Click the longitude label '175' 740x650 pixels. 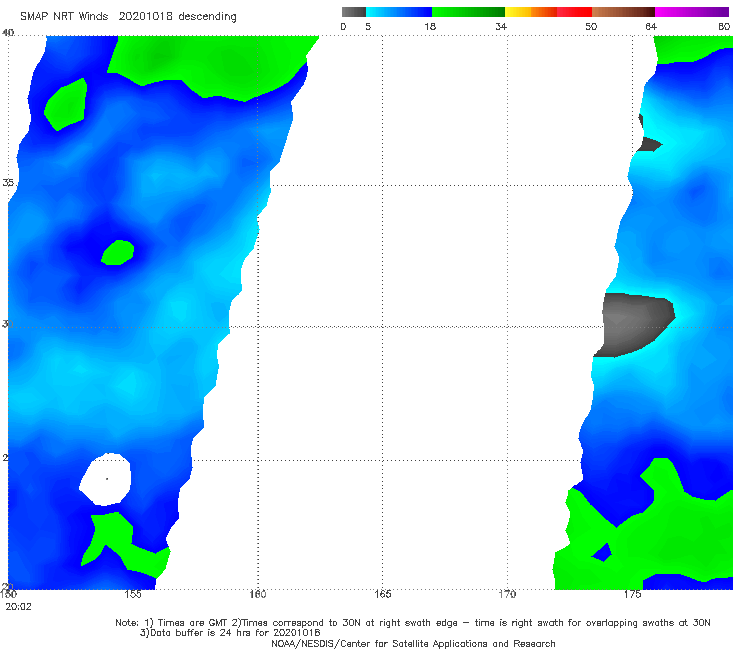pos(632,594)
